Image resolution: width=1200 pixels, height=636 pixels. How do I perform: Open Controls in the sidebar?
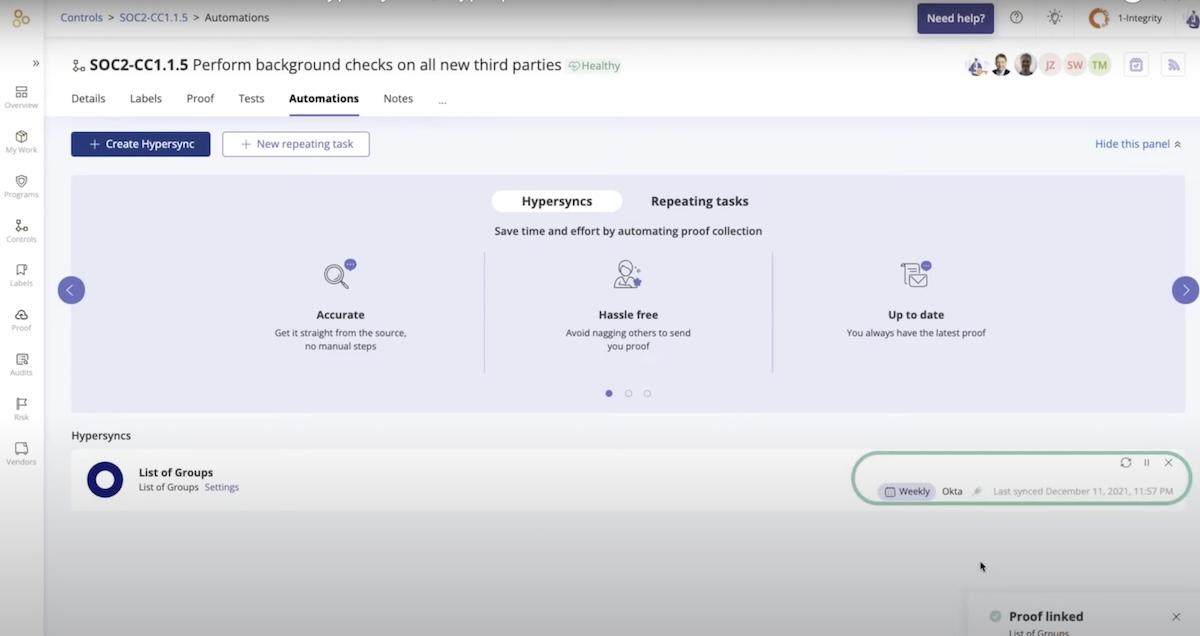point(21,231)
